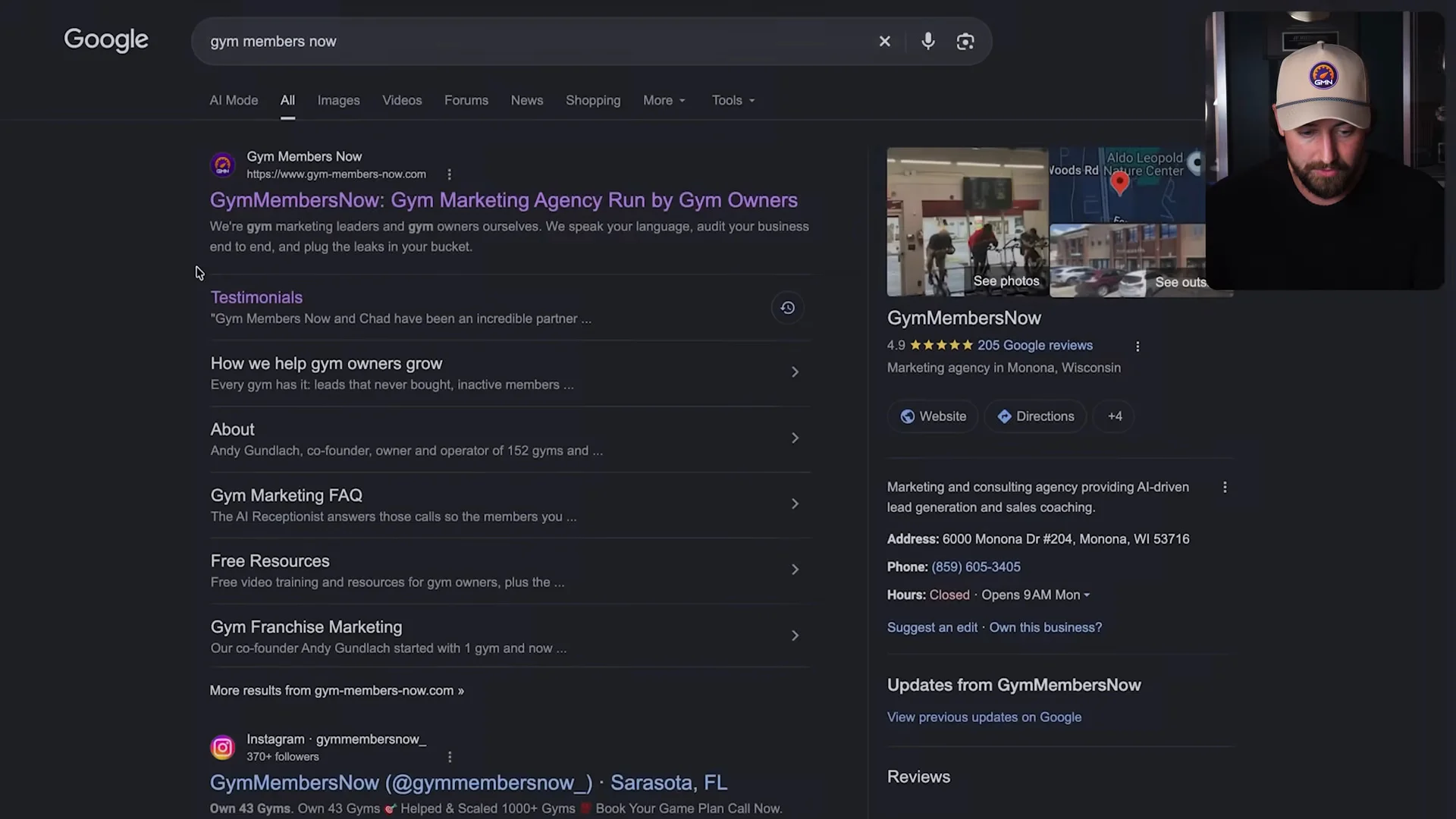Focus the search field containing gym members now
The width and height of the screenshot is (1456, 819).
pos(531,42)
